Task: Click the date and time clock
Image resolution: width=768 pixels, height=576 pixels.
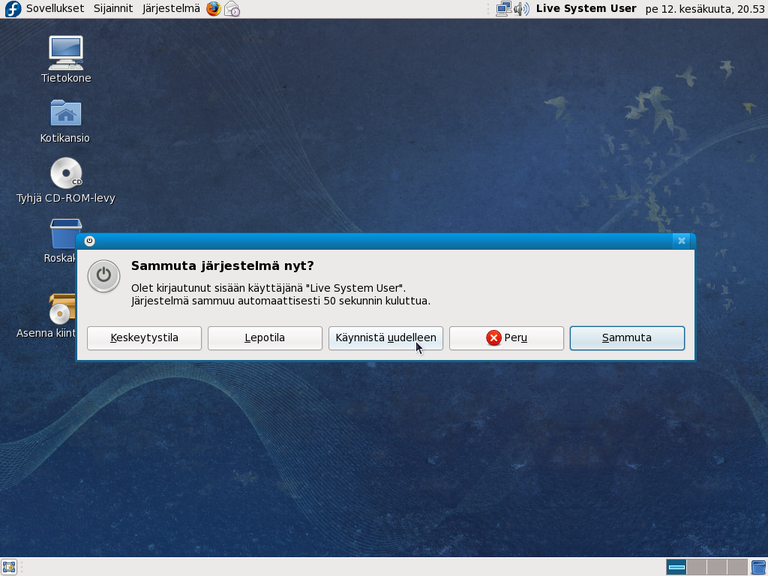Action: tap(704, 9)
